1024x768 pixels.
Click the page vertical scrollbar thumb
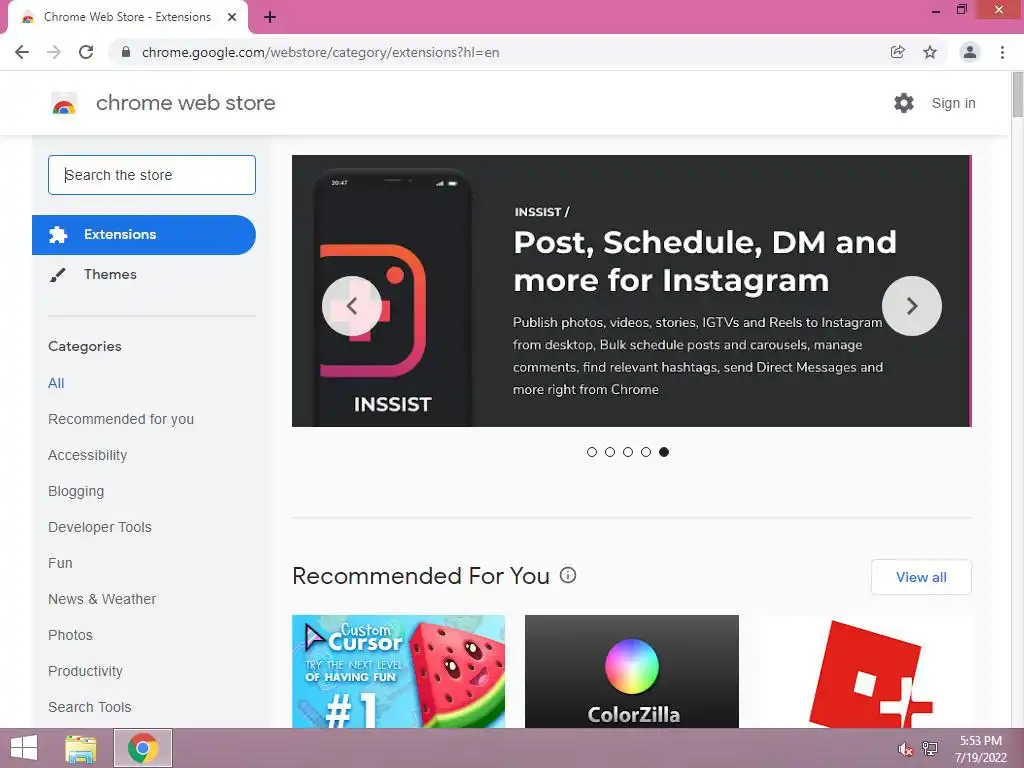[1017, 95]
